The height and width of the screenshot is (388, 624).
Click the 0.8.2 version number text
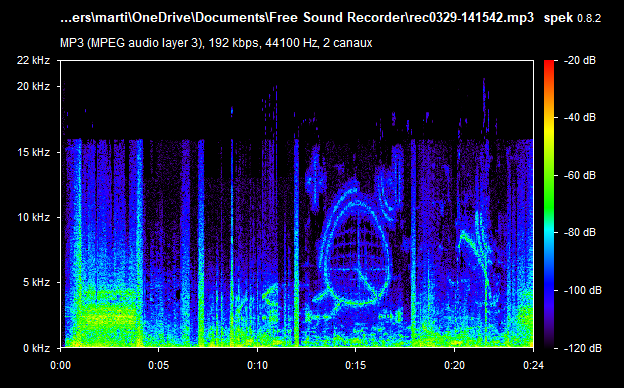point(589,18)
